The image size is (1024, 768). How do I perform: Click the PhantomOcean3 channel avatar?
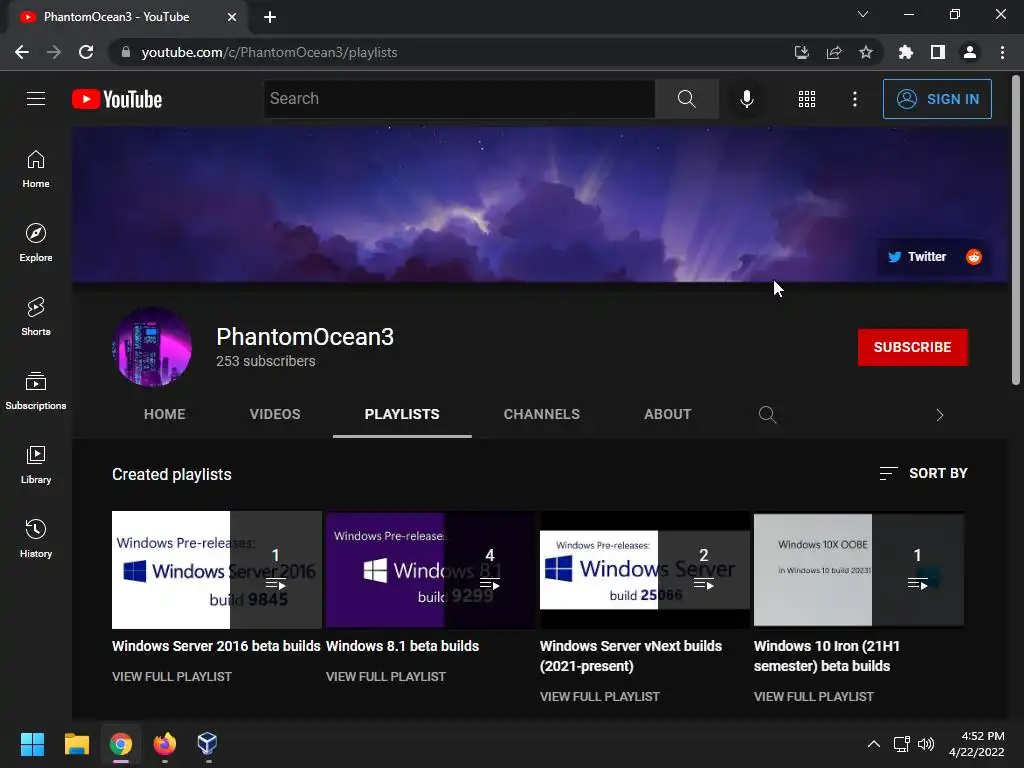tap(152, 347)
